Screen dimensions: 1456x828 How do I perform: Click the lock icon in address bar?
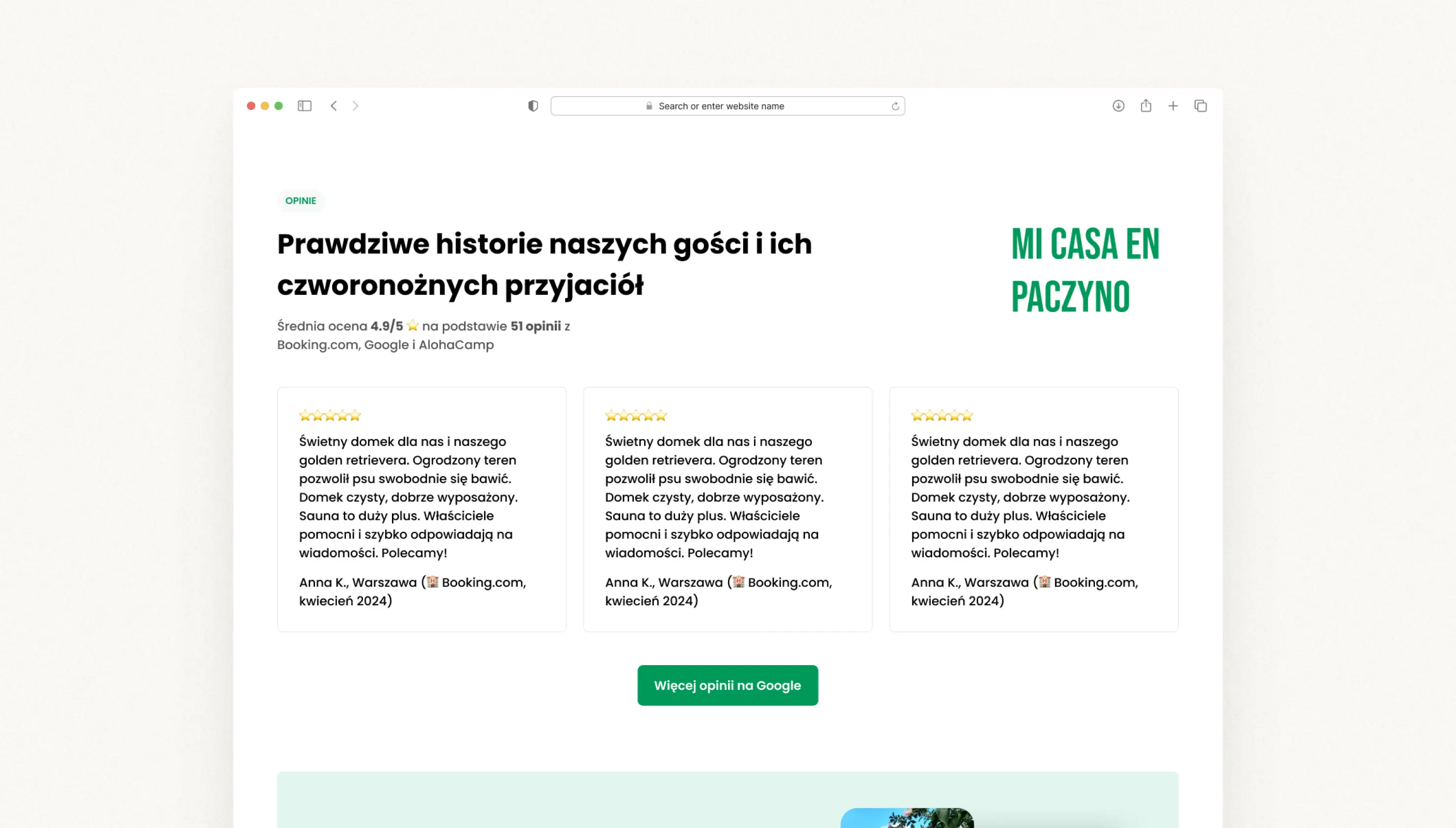[649, 106]
